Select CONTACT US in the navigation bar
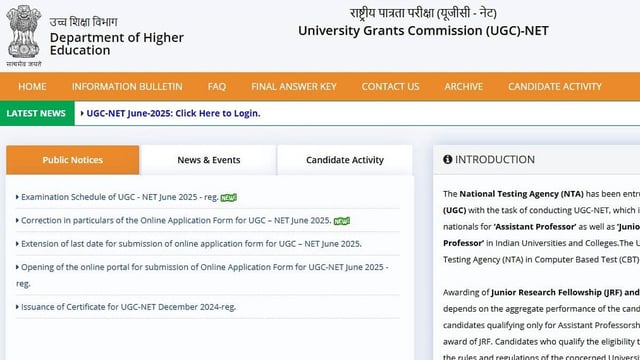The height and width of the screenshot is (360, 640). [390, 87]
